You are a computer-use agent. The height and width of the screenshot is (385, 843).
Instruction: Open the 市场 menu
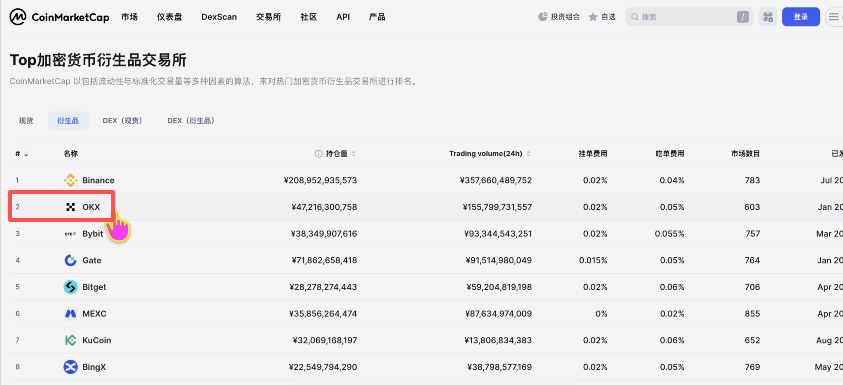click(129, 17)
